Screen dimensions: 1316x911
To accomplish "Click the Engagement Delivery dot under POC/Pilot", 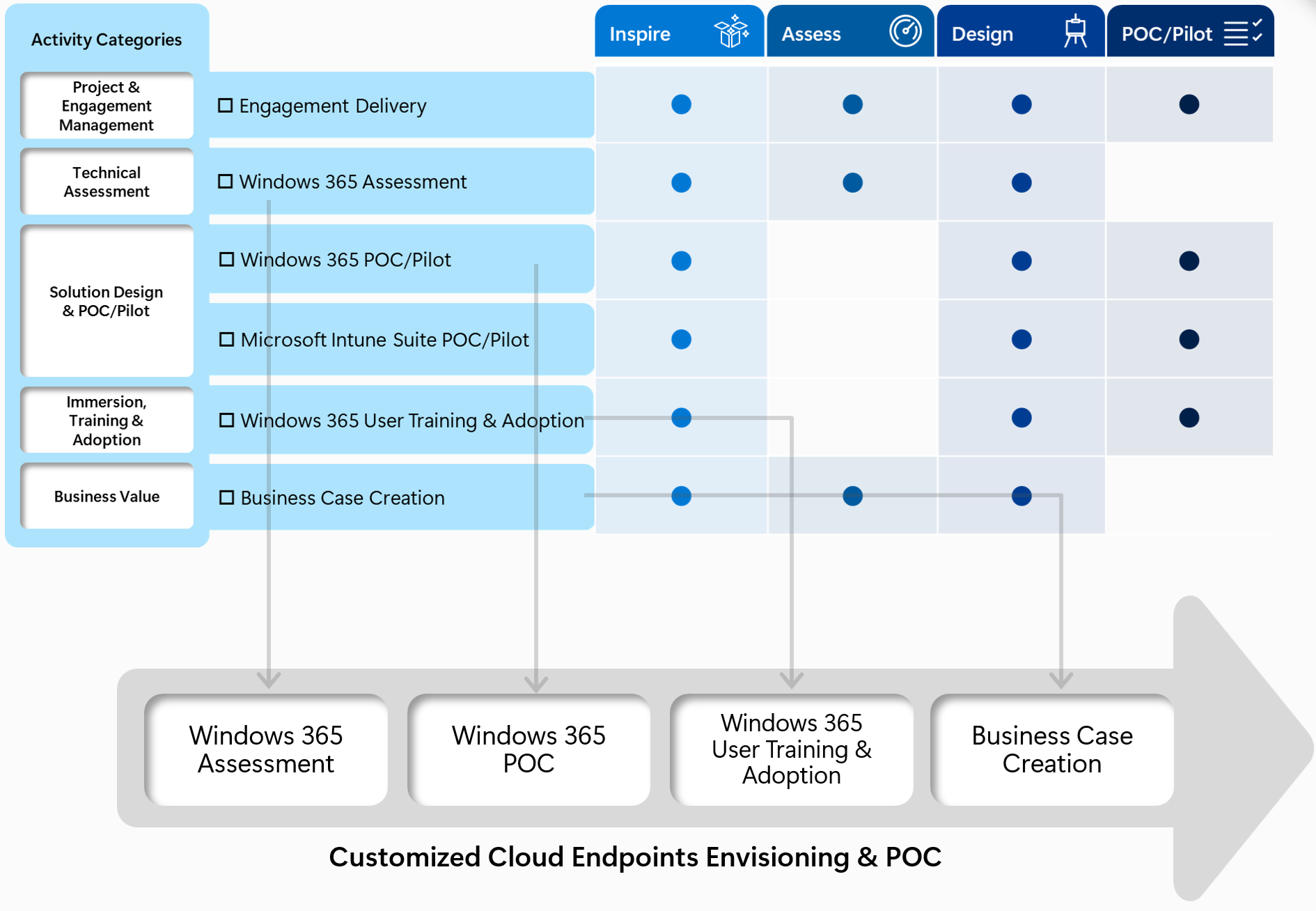I will point(1189,104).
